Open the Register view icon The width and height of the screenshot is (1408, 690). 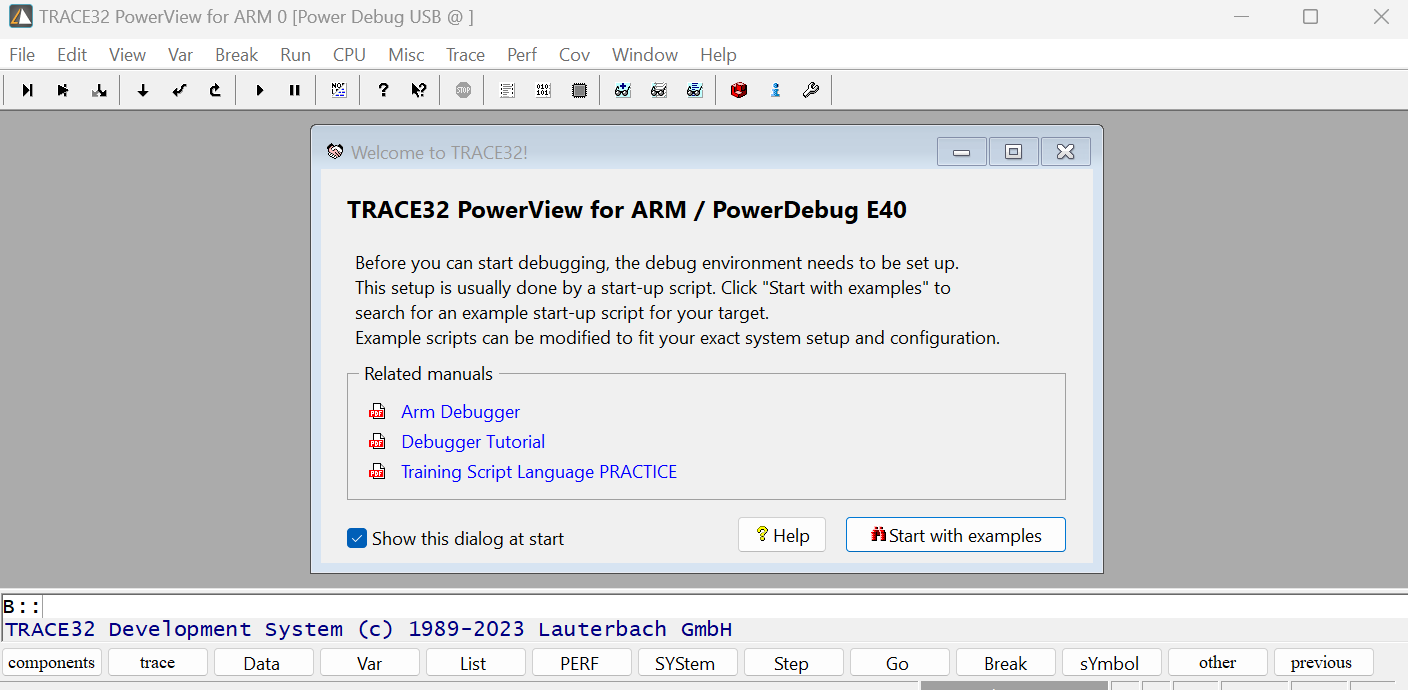[579, 90]
